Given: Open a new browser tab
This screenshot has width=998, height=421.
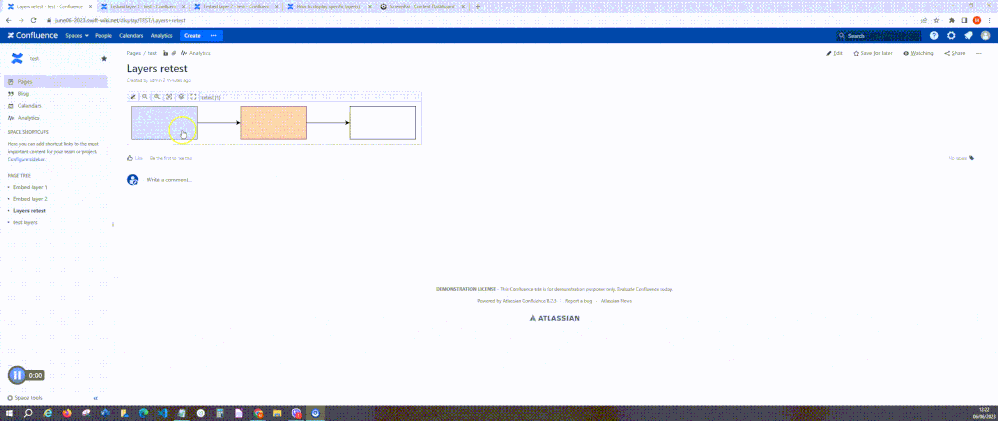Looking at the screenshot, I should pos(477,6).
